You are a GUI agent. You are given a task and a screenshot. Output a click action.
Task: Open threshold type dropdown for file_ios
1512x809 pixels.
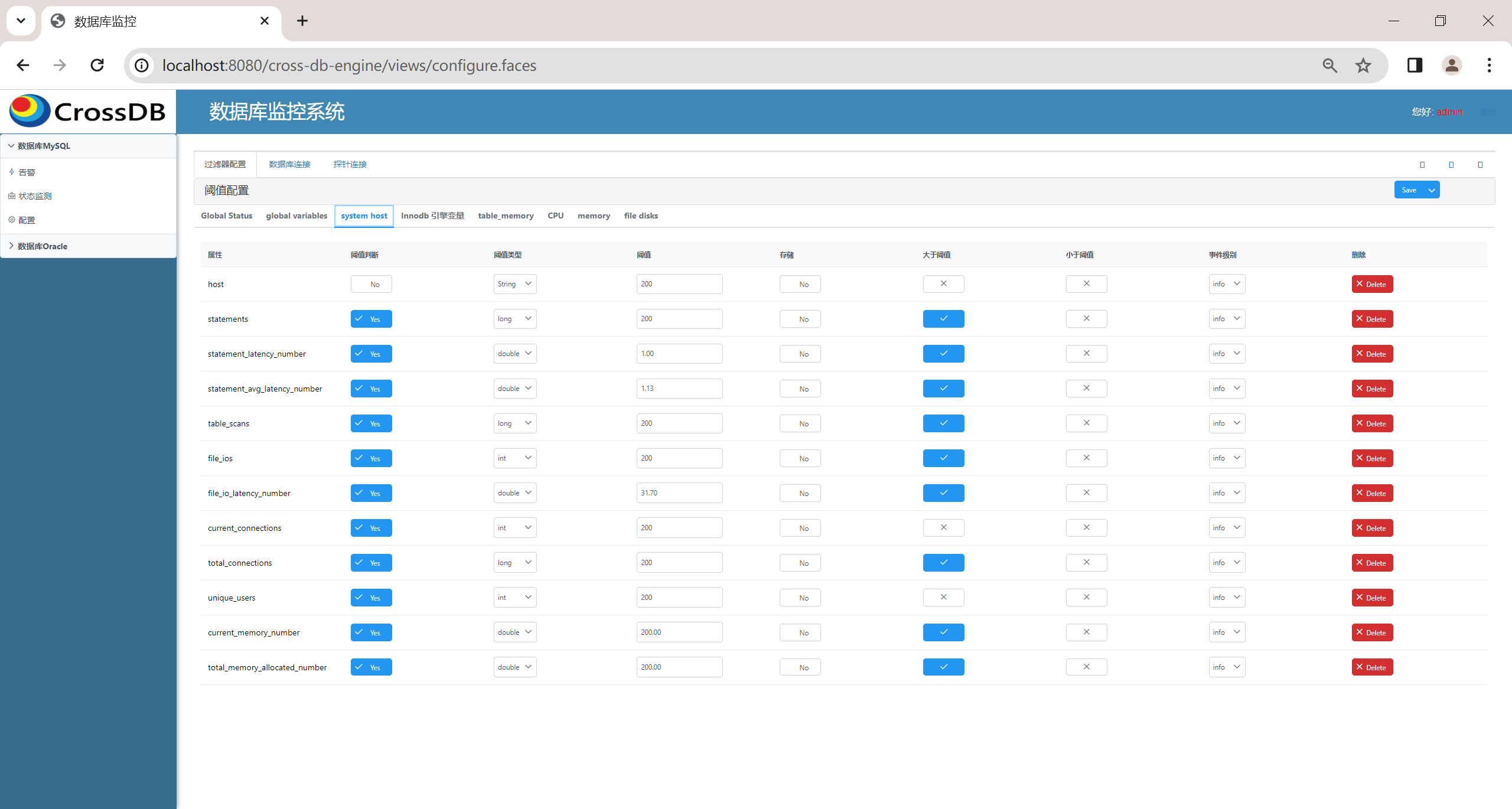pyautogui.click(x=514, y=458)
